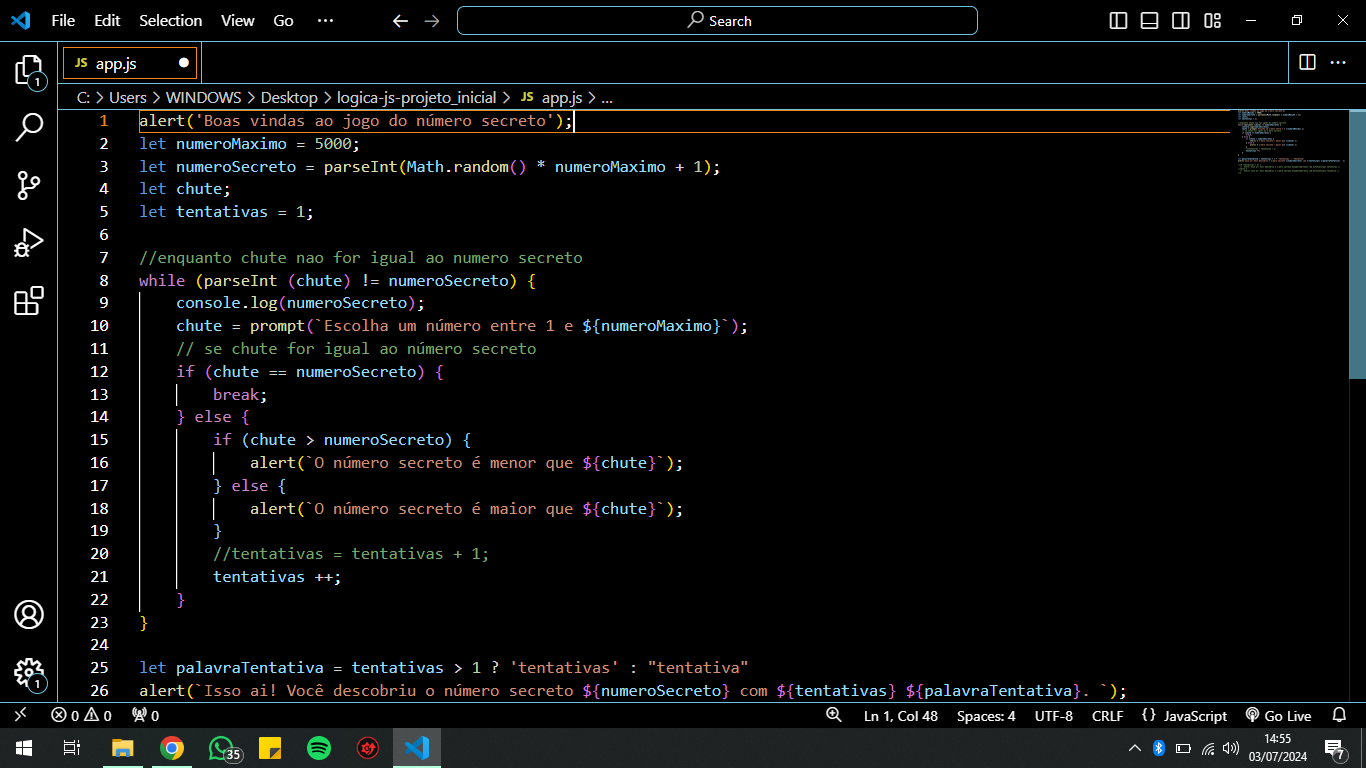Open the File menu

click(63, 21)
